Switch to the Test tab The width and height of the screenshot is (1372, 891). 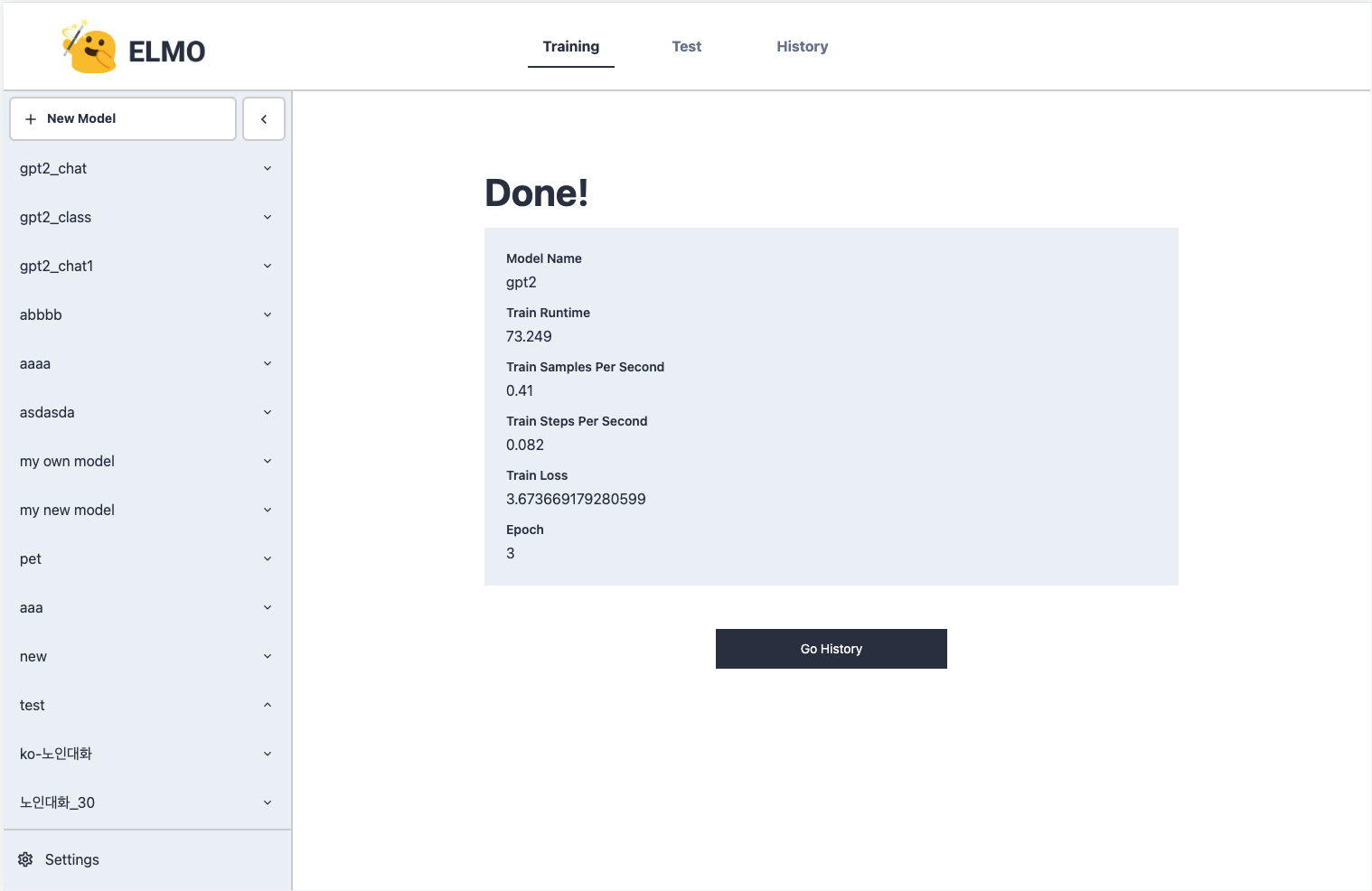click(686, 46)
